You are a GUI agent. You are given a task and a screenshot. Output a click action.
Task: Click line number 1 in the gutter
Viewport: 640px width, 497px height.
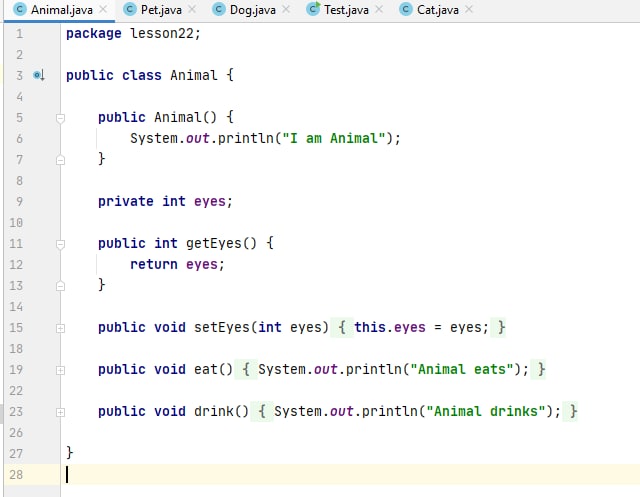click(x=19, y=33)
